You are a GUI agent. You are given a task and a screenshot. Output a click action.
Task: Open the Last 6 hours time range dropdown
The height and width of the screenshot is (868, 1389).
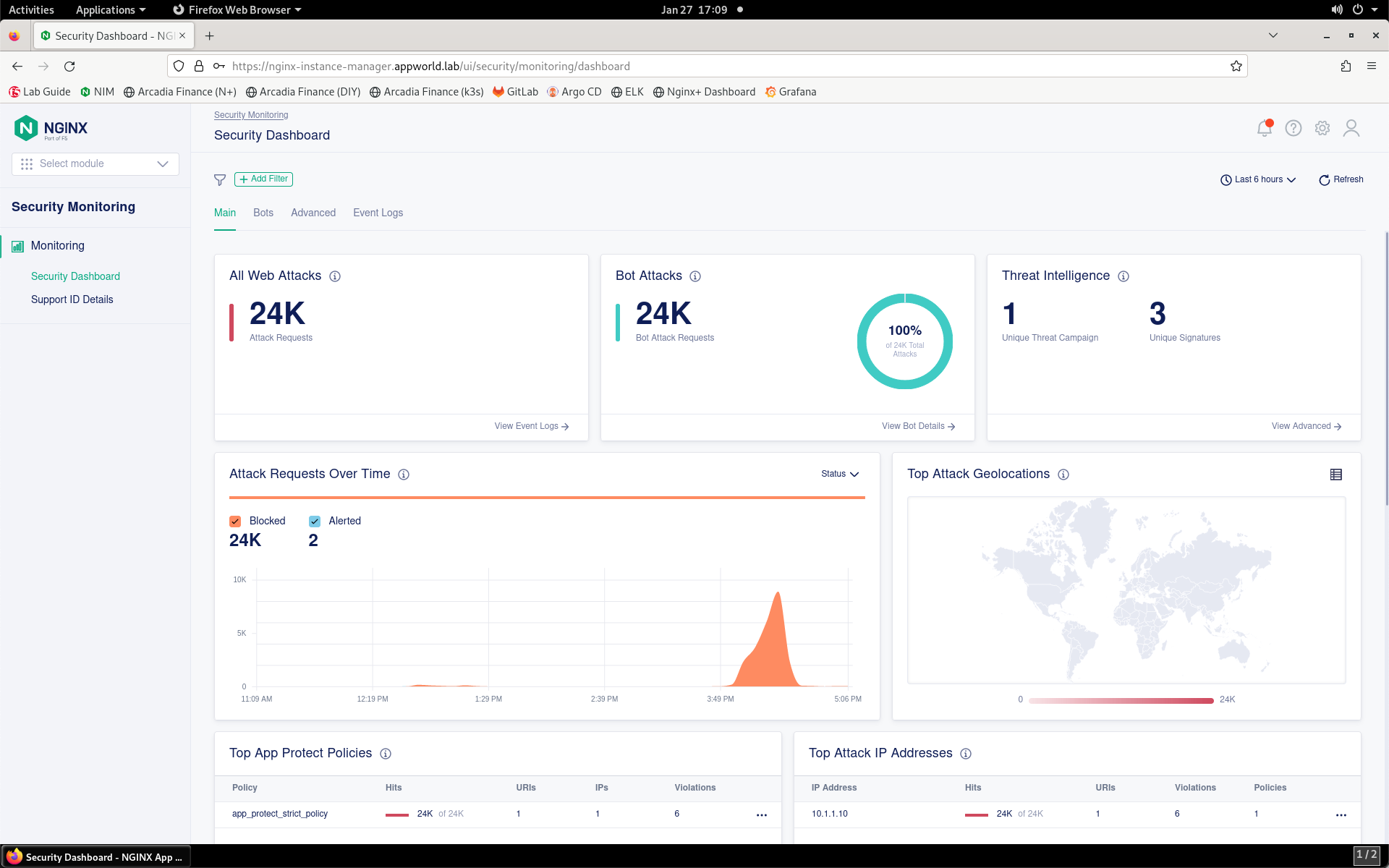tap(1258, 180)
